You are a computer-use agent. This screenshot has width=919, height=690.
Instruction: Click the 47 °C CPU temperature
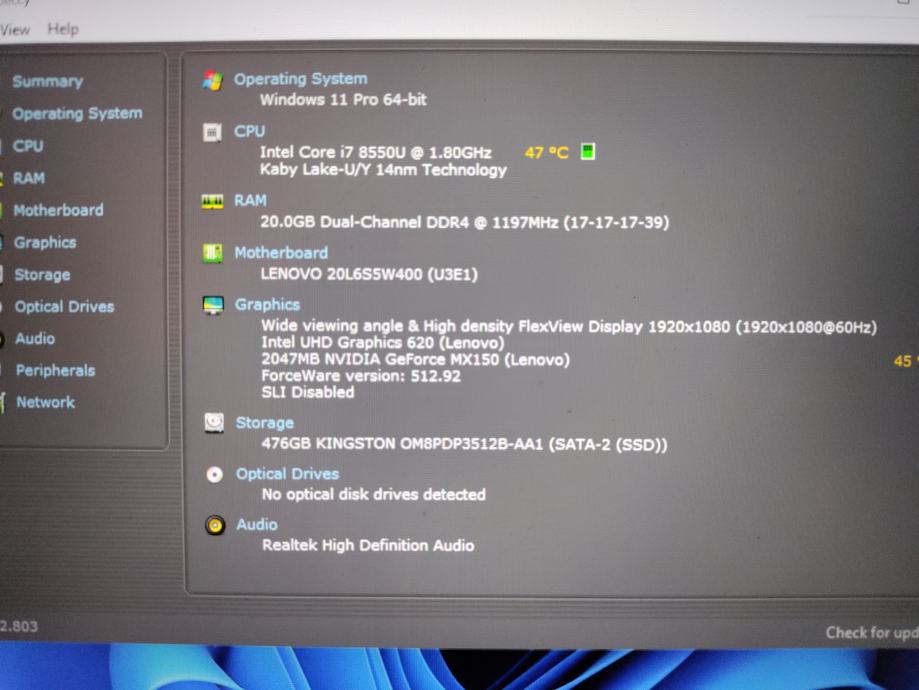click(547, 153)
